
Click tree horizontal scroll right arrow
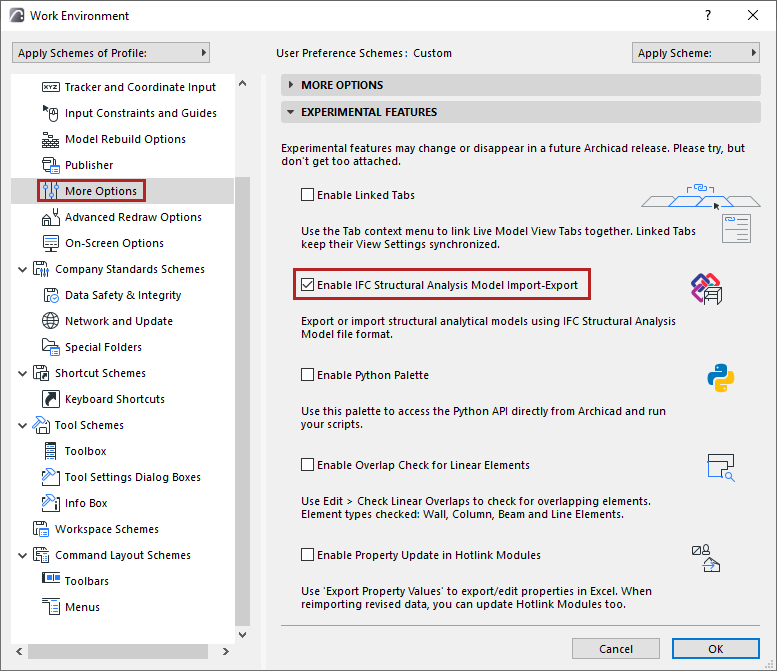click(225, 651)
